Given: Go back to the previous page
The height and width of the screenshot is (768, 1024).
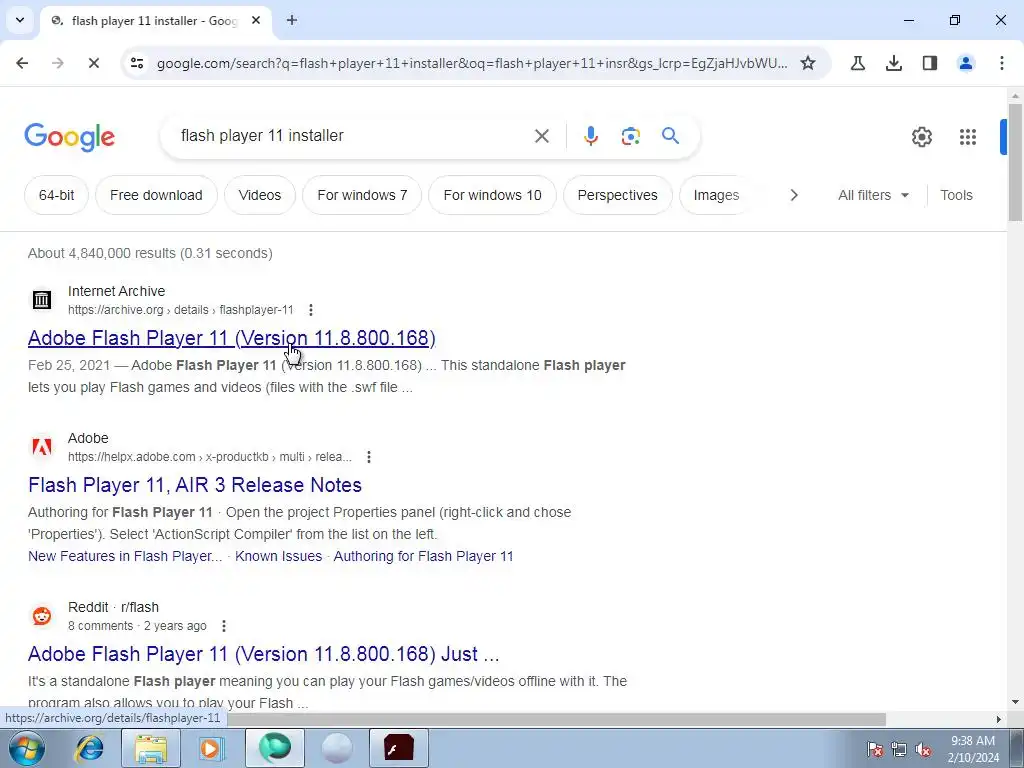Looking at the screenshot, I should (22, 63).
